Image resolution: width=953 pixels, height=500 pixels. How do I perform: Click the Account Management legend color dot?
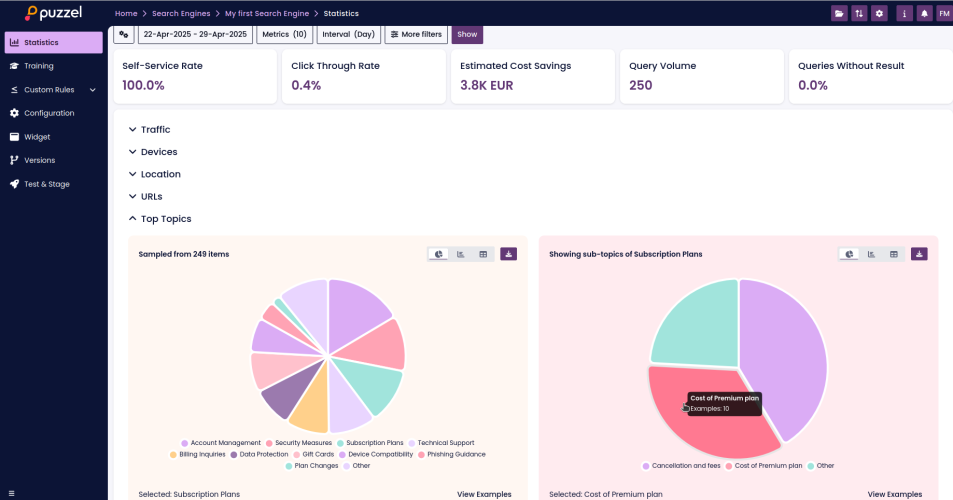185,443
